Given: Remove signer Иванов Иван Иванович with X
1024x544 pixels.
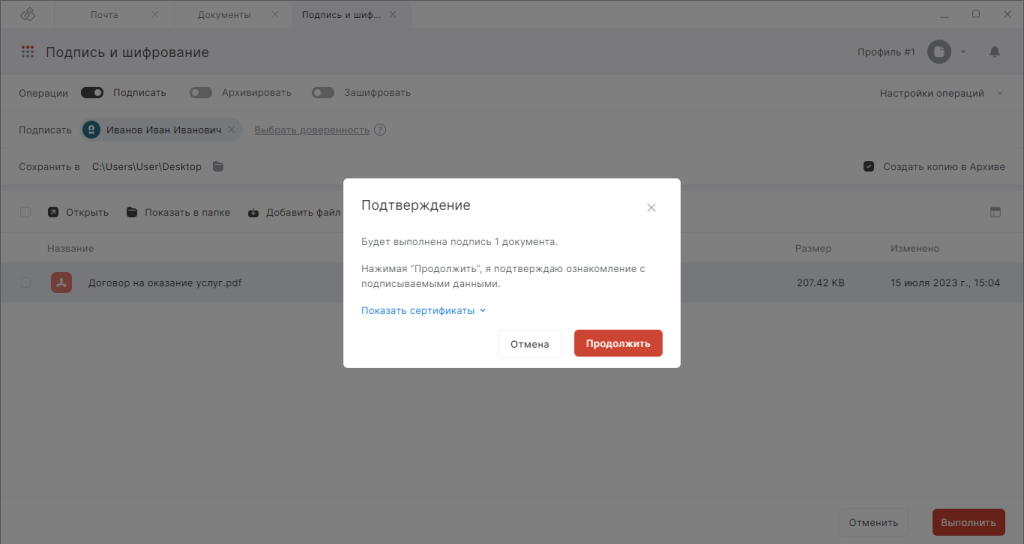Looking at the screenshot, I should click(x=232, y=130).
